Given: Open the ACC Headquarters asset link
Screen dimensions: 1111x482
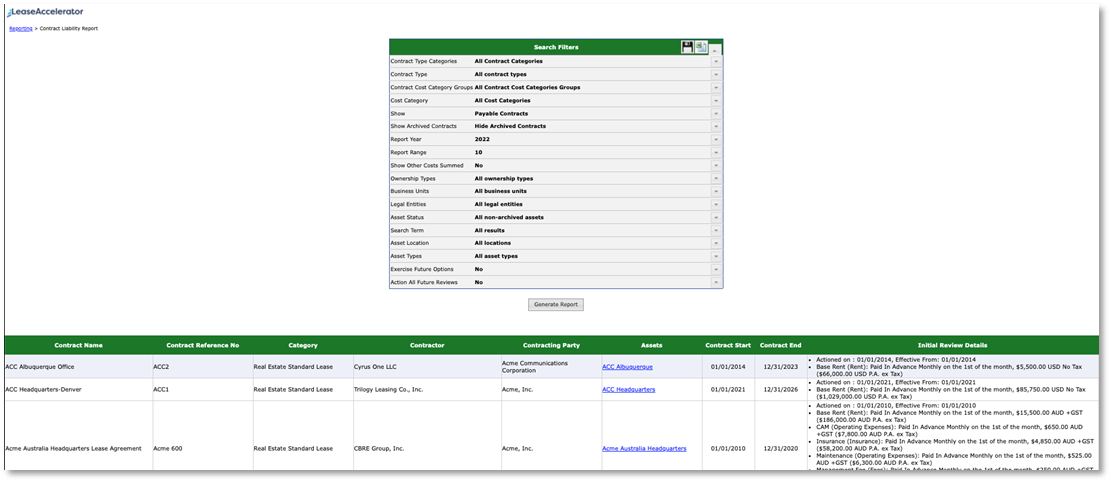Looking at the screenshot, I should tap(628, 390).
